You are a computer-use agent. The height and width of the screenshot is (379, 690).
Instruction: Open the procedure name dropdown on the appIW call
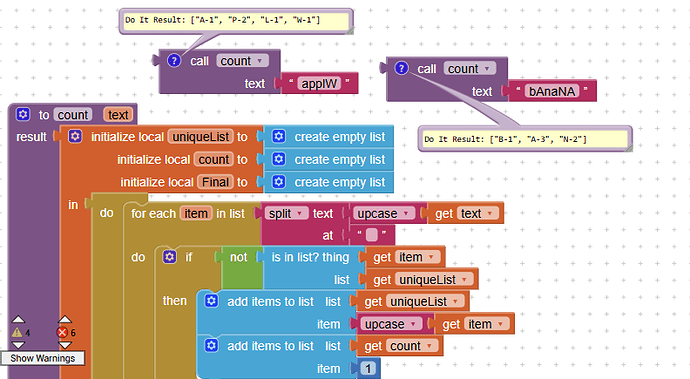coord(260,61)
